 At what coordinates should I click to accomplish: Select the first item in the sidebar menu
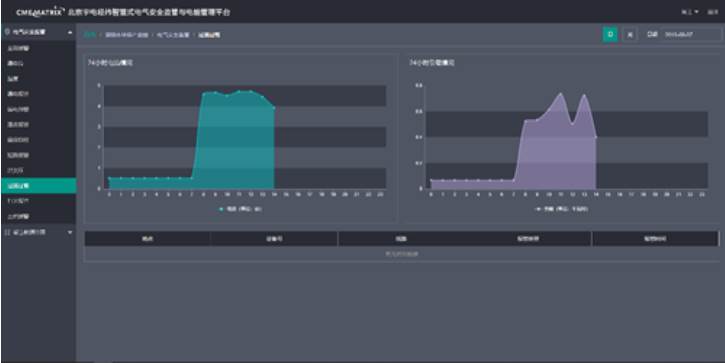38,48
